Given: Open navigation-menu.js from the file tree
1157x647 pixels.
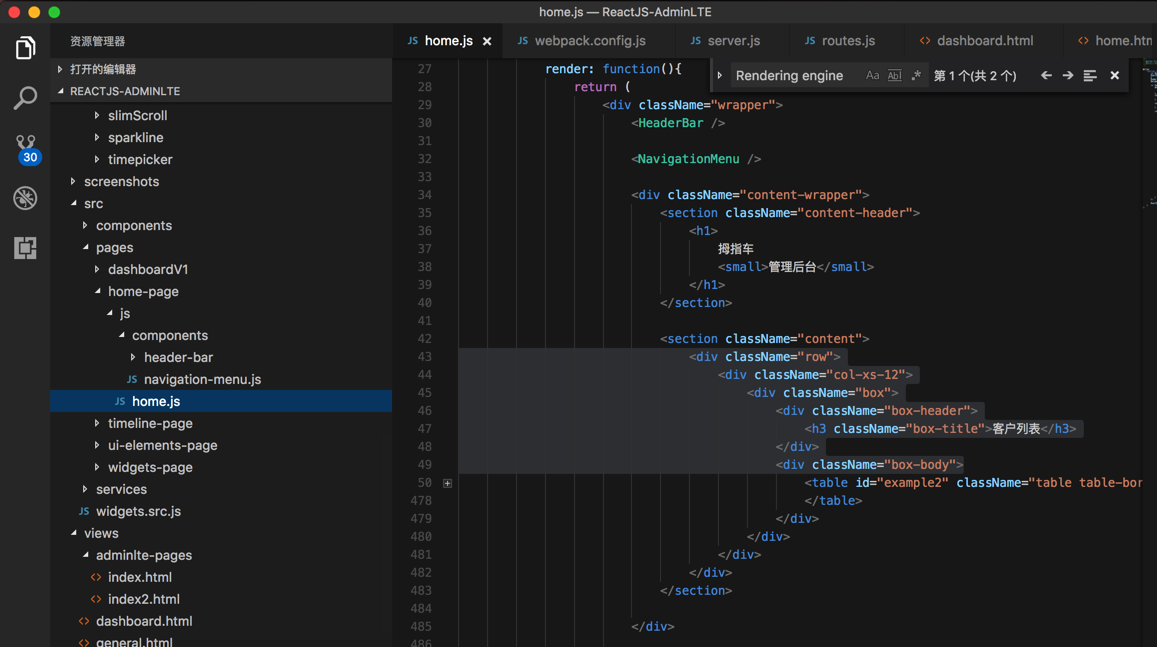Looking at the screenshot, I should point(202,379).
